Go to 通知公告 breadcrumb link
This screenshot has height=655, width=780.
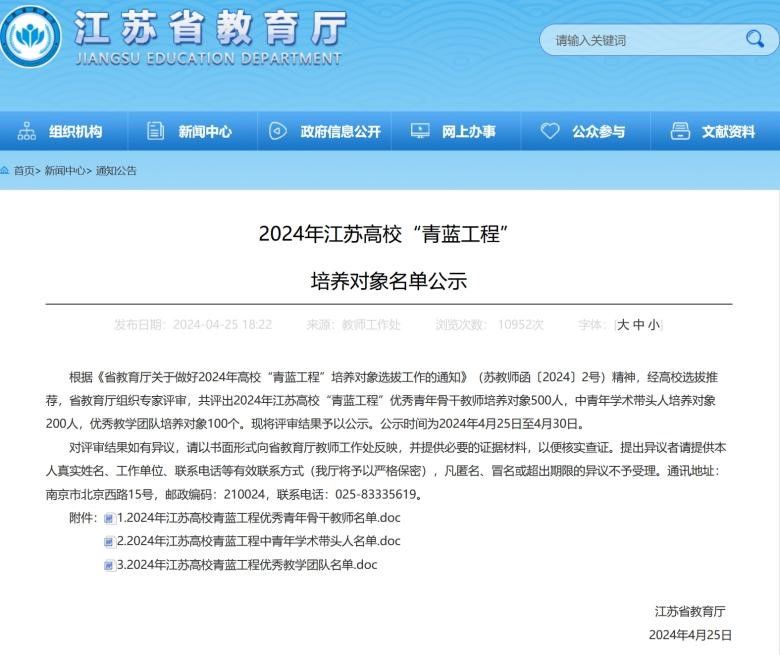point(116,171)
